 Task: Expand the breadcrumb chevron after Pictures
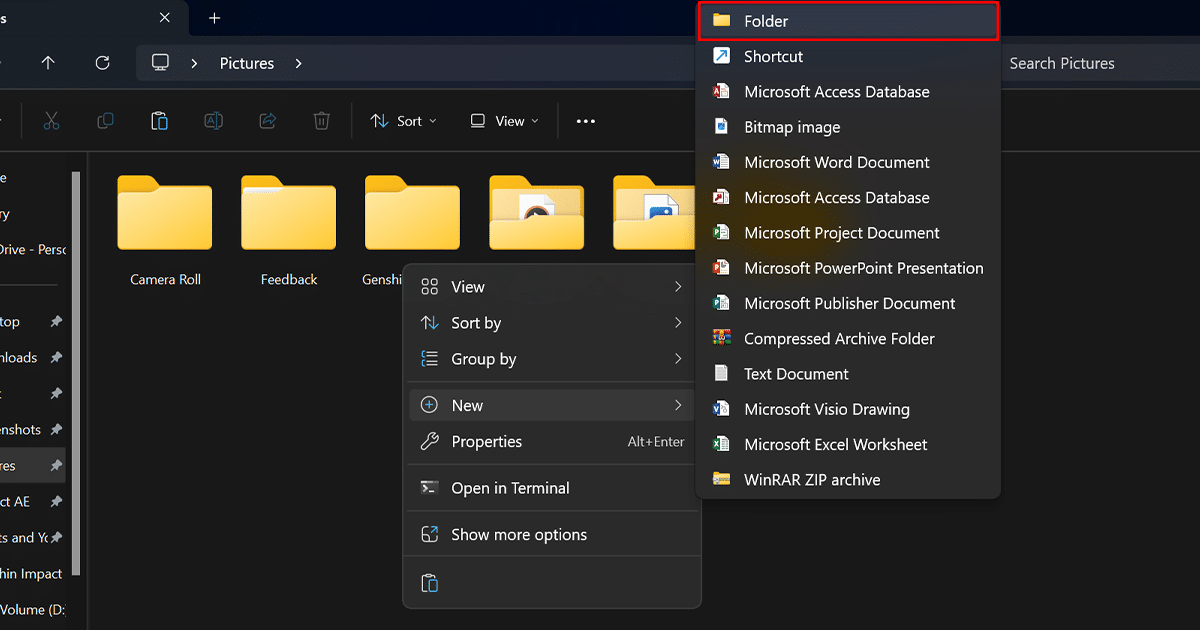[298, 62]
